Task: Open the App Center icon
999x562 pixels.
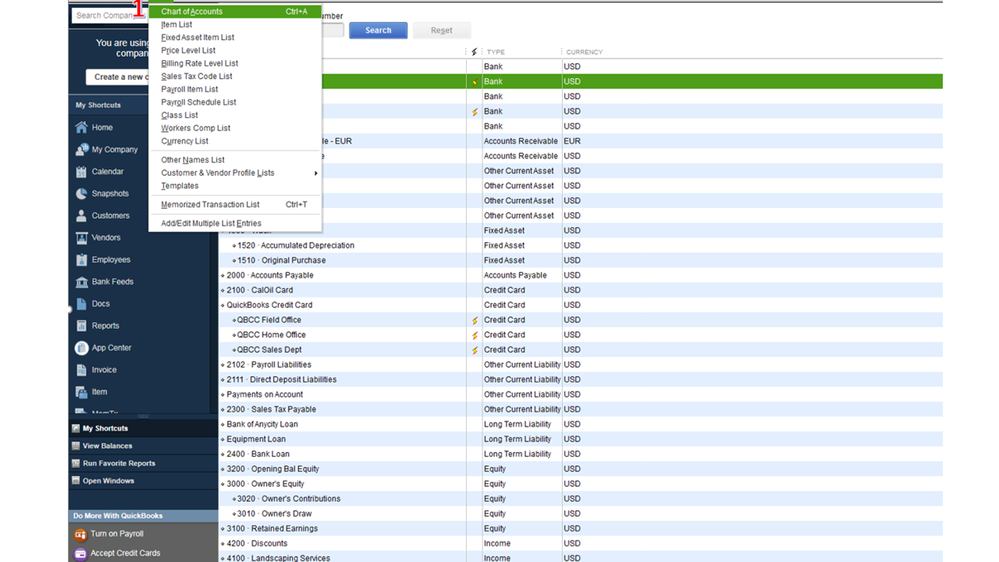Action: tap(82, 348)
